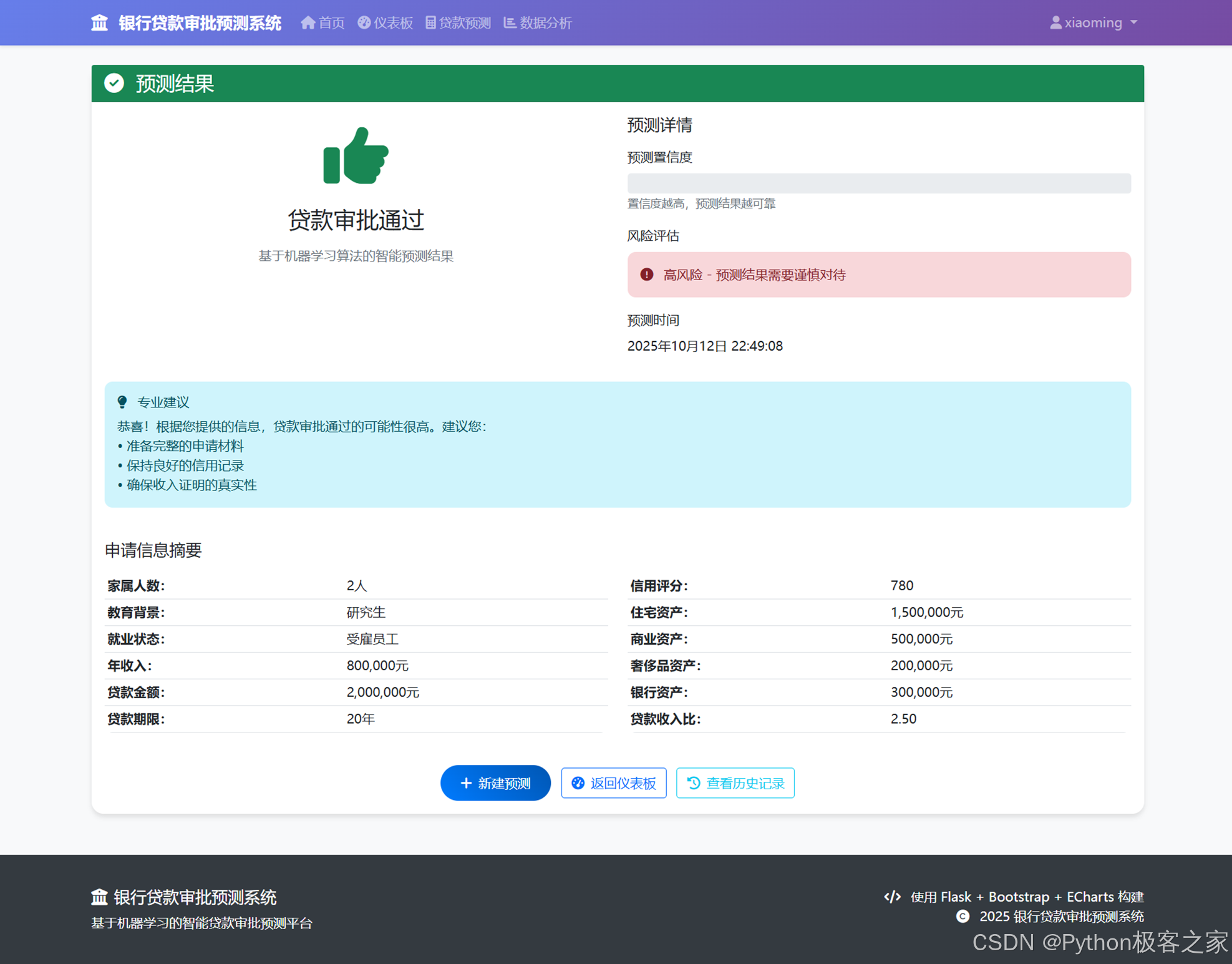Click the user avatar icon beside xiaoming
The height and width of the screenshot is (964, 1232).
(1055, 23)
